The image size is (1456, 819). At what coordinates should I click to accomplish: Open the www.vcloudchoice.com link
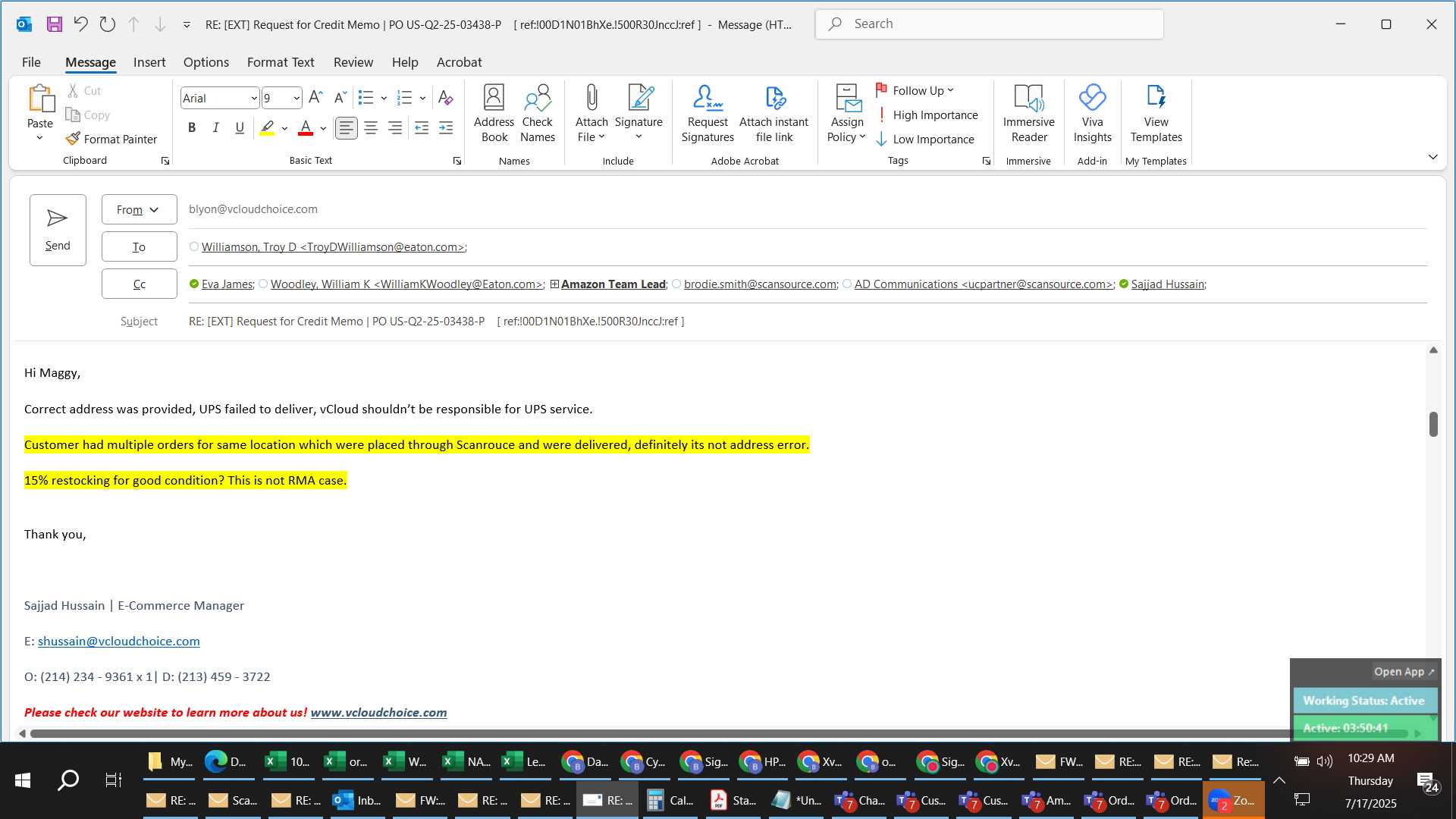378,712
